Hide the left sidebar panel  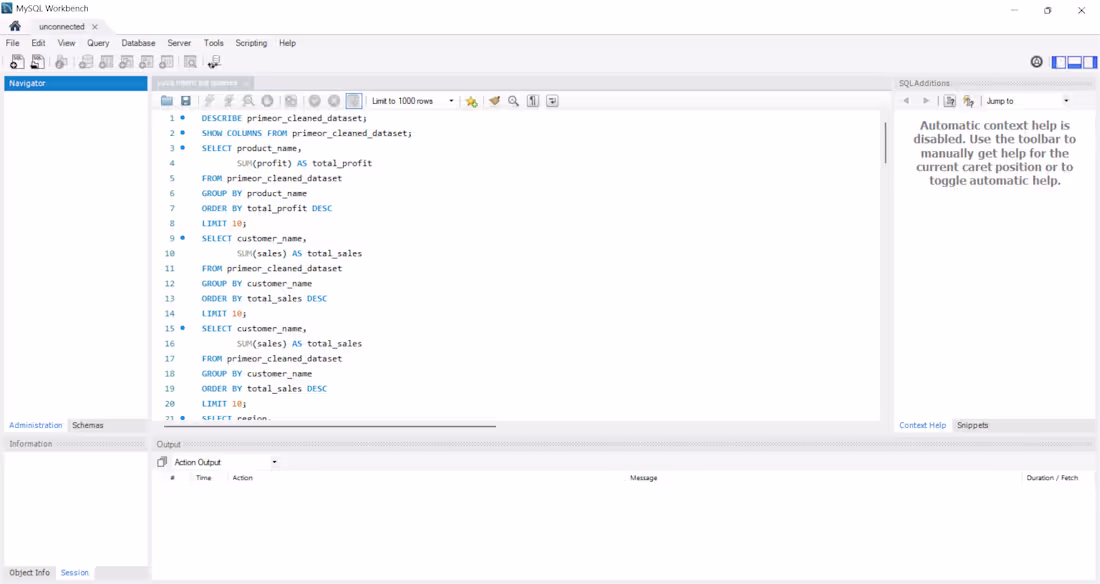1058,62
